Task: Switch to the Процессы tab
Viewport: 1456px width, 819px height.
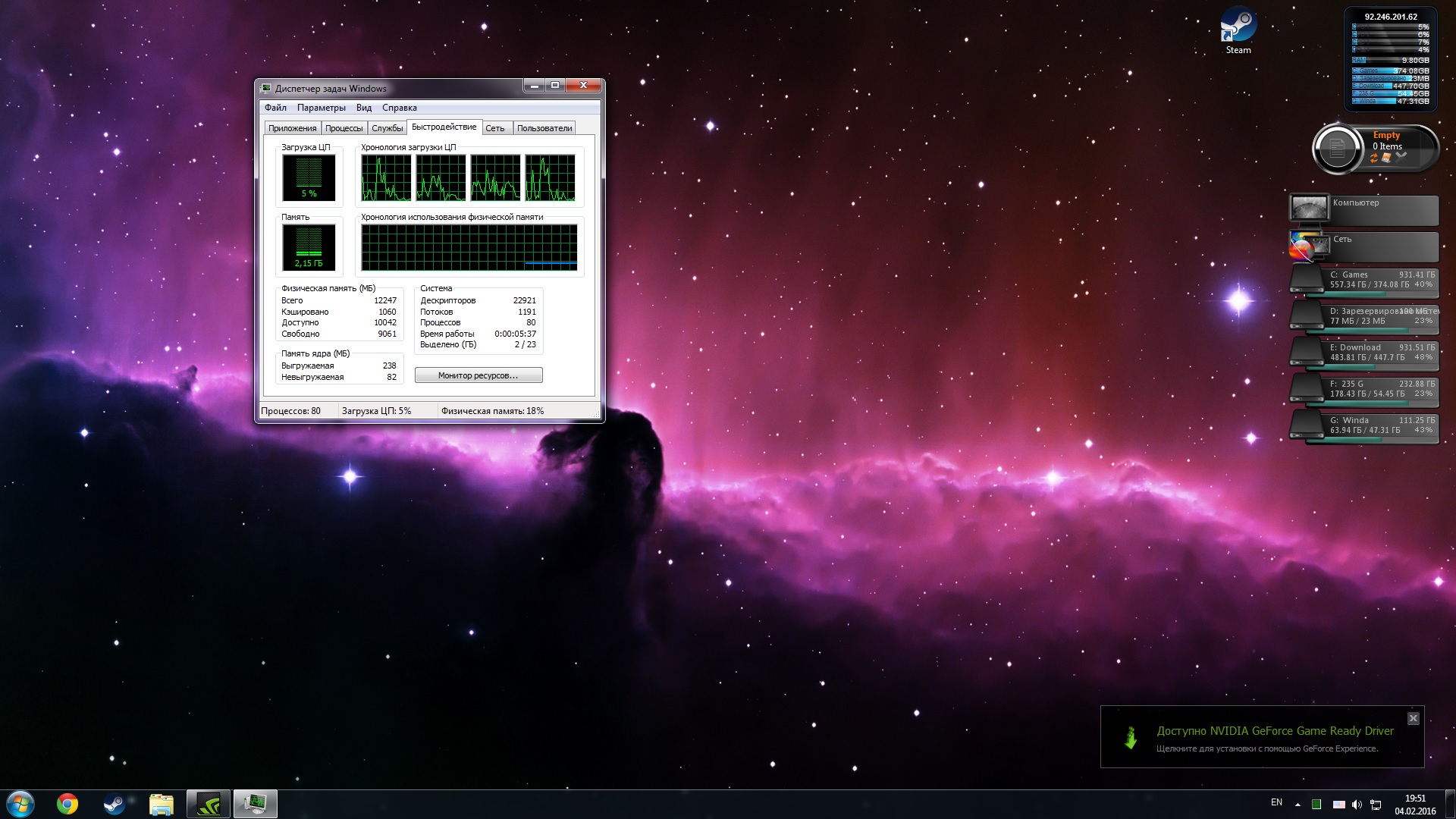Action: click(344, 128)
